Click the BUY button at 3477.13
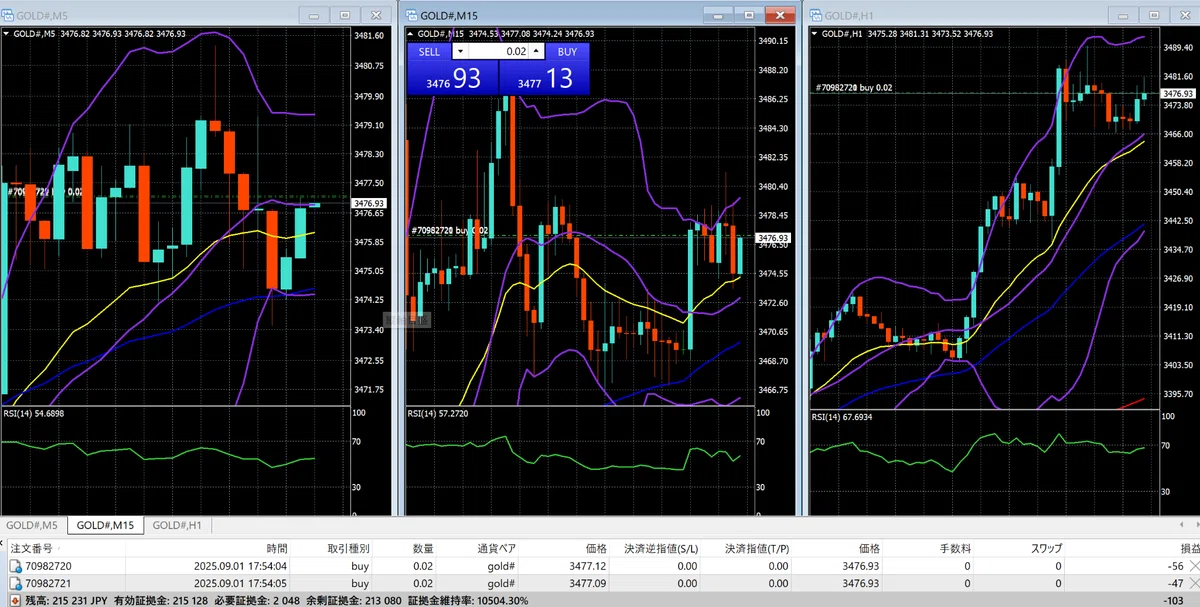This screenshot has width=1200, height=607. coord(544,70)
